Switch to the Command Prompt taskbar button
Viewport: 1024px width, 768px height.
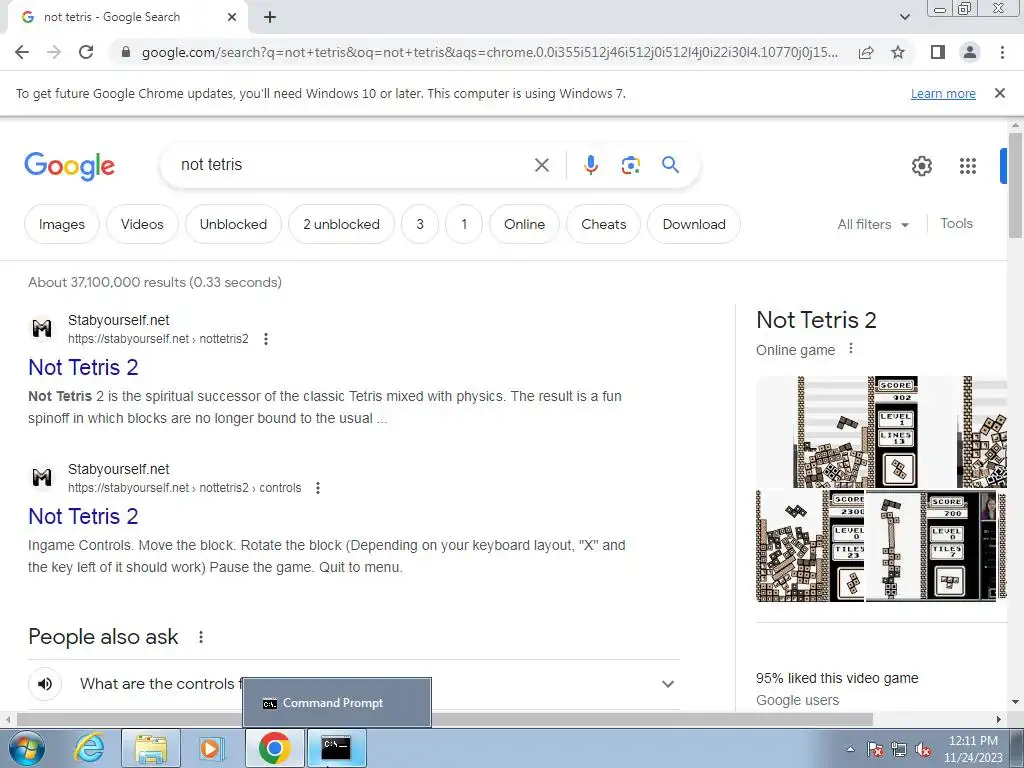click(336, 748)
